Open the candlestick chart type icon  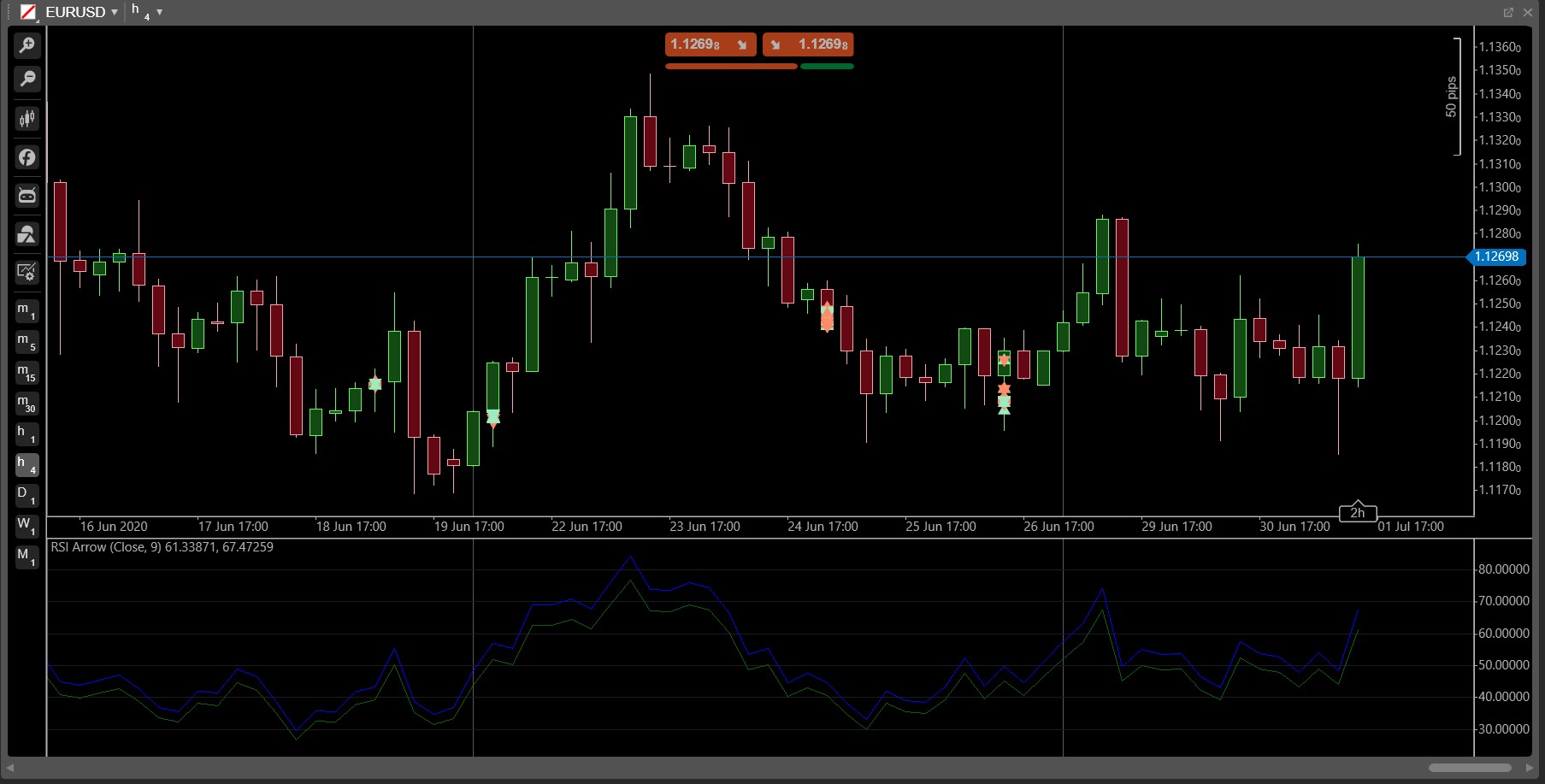[27, 118]
